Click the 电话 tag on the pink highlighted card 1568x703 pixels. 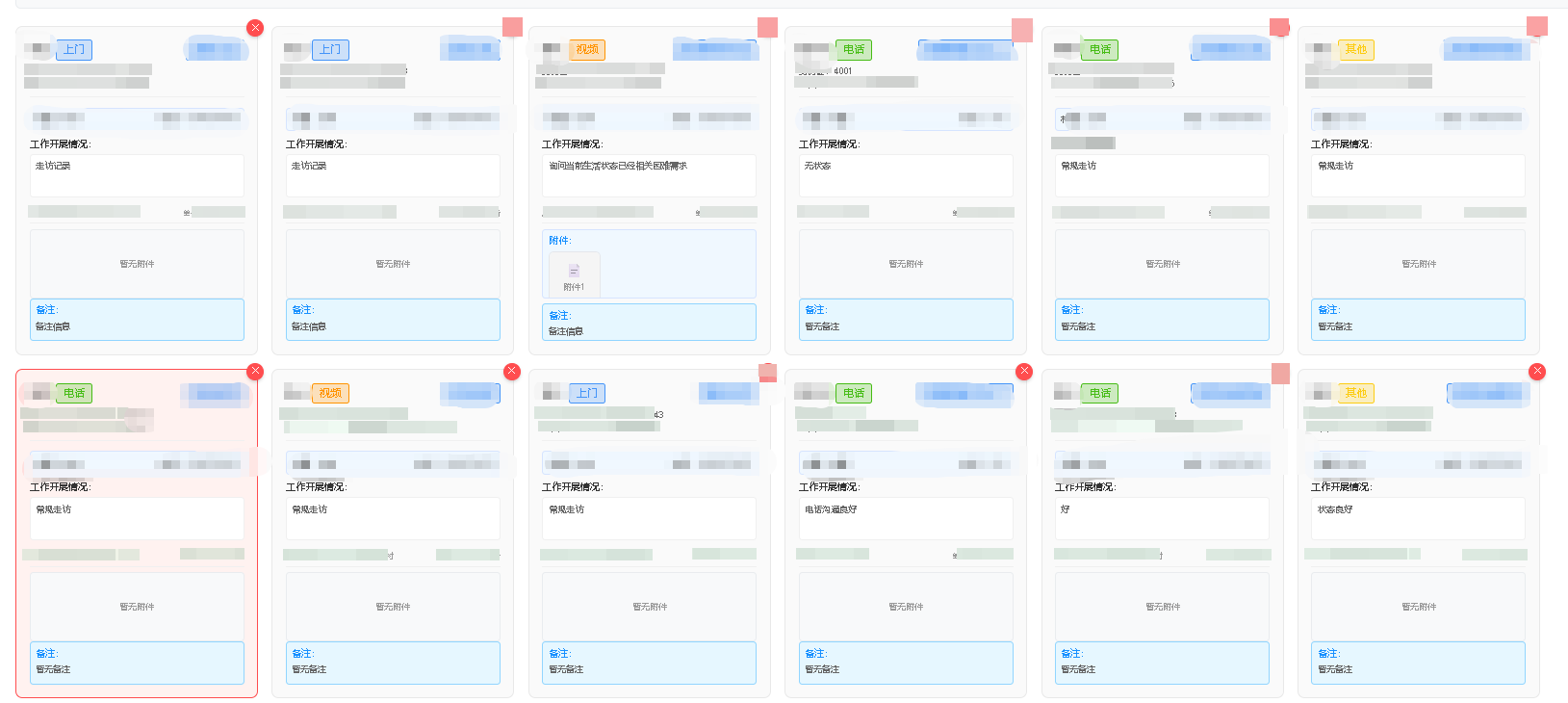[x=74, y=394]
